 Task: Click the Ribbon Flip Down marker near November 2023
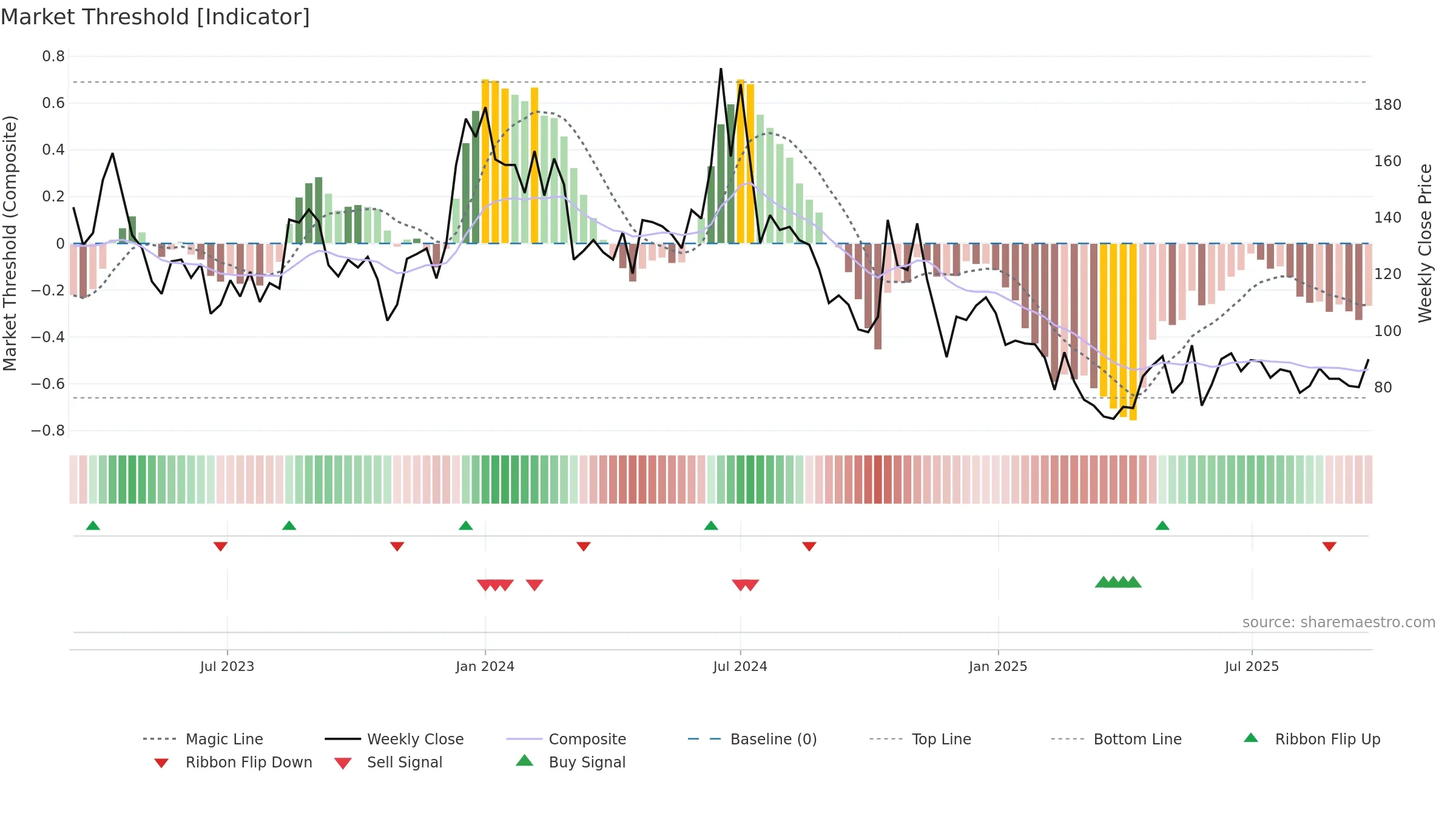[x=397, y=547]
